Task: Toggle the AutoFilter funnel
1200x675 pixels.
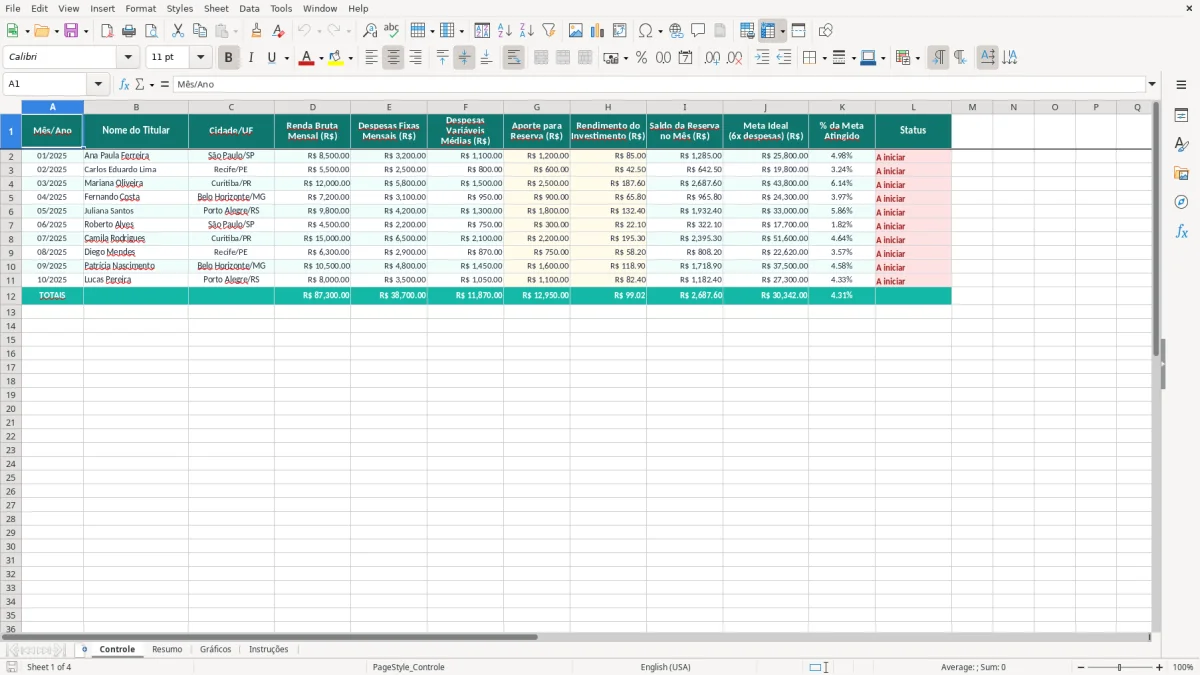Action: pos(549,31)
